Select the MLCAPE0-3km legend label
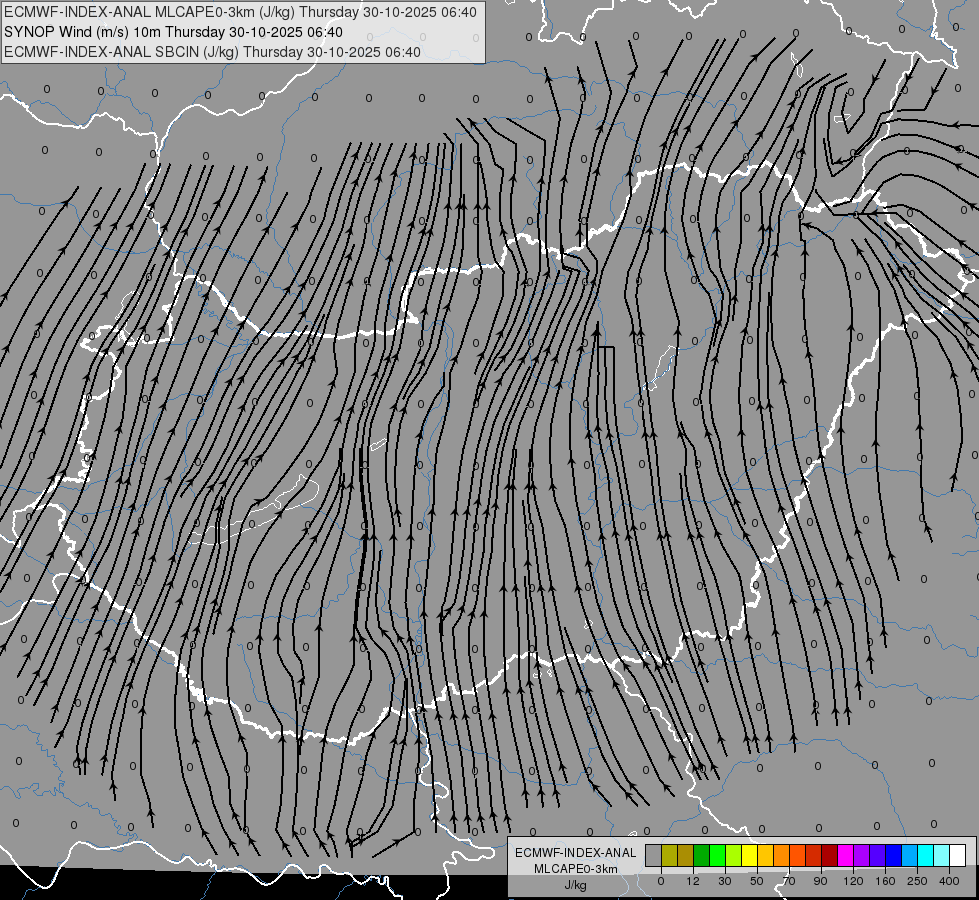The height and width of the screenshot is (900, 979). (576, 869)
